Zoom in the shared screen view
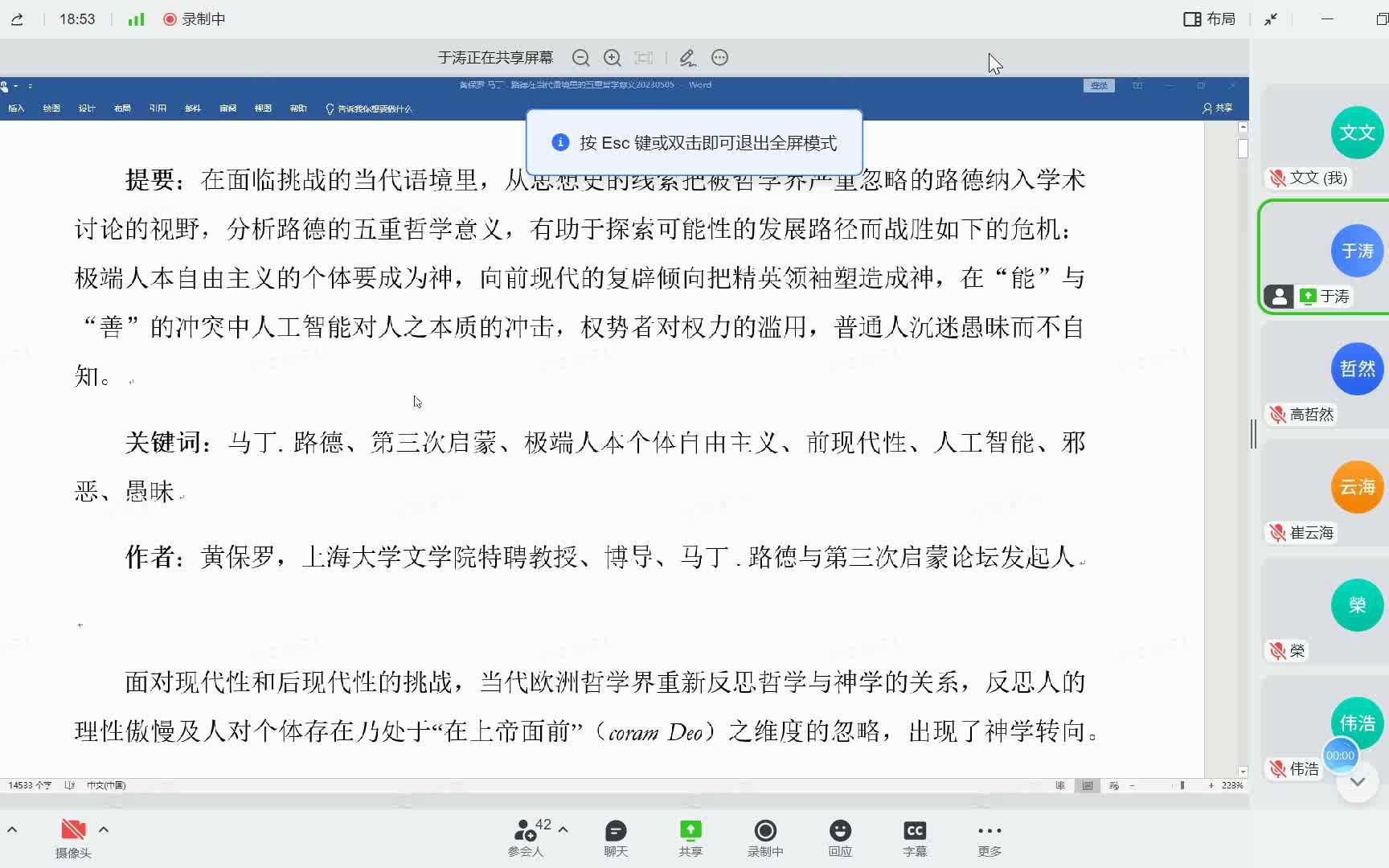This screenshot has width=1389, height=868. coord(612,58)
